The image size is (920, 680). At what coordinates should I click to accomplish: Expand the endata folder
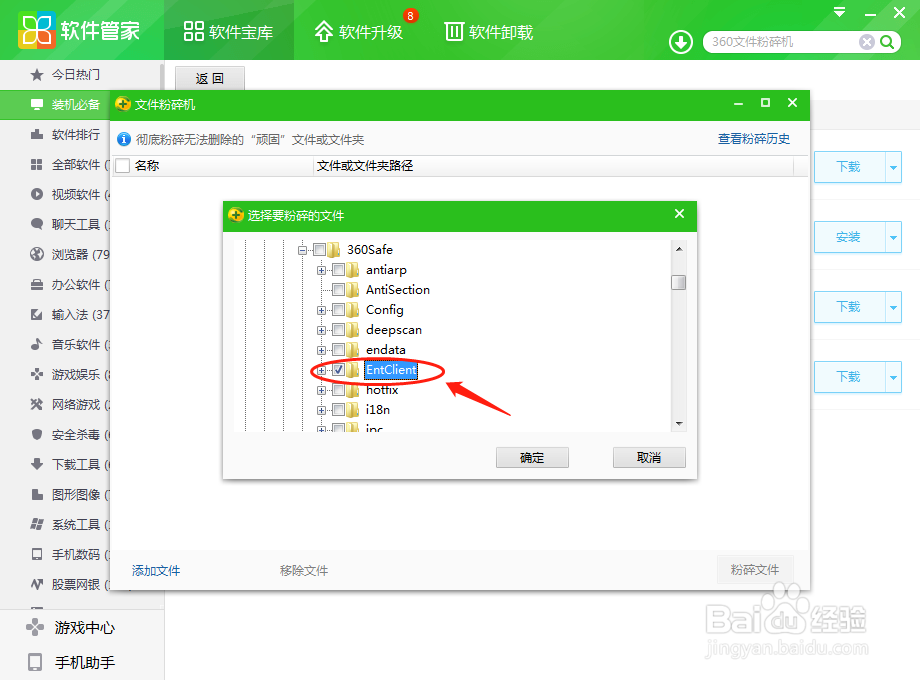[321, 350]
